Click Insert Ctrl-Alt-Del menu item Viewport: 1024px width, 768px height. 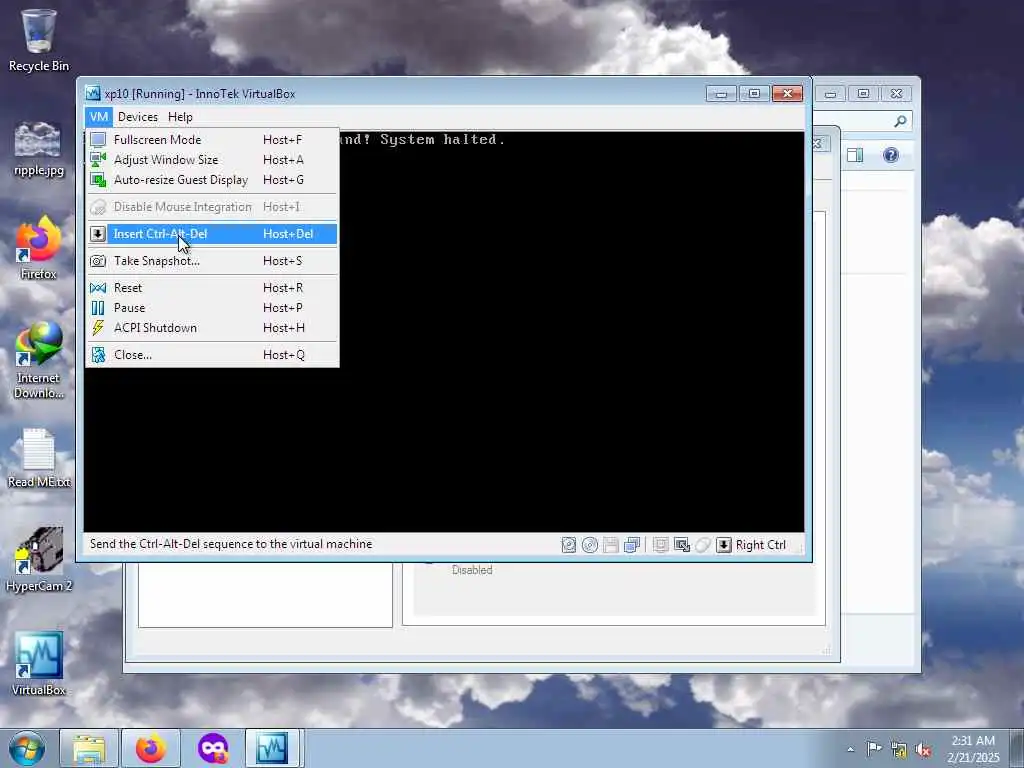(x=212, y=234)
